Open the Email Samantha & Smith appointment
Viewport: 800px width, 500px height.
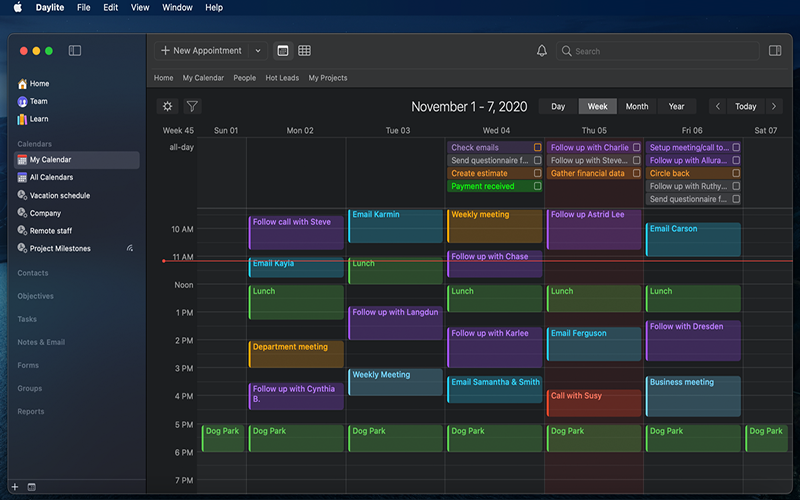click(494, 389)
